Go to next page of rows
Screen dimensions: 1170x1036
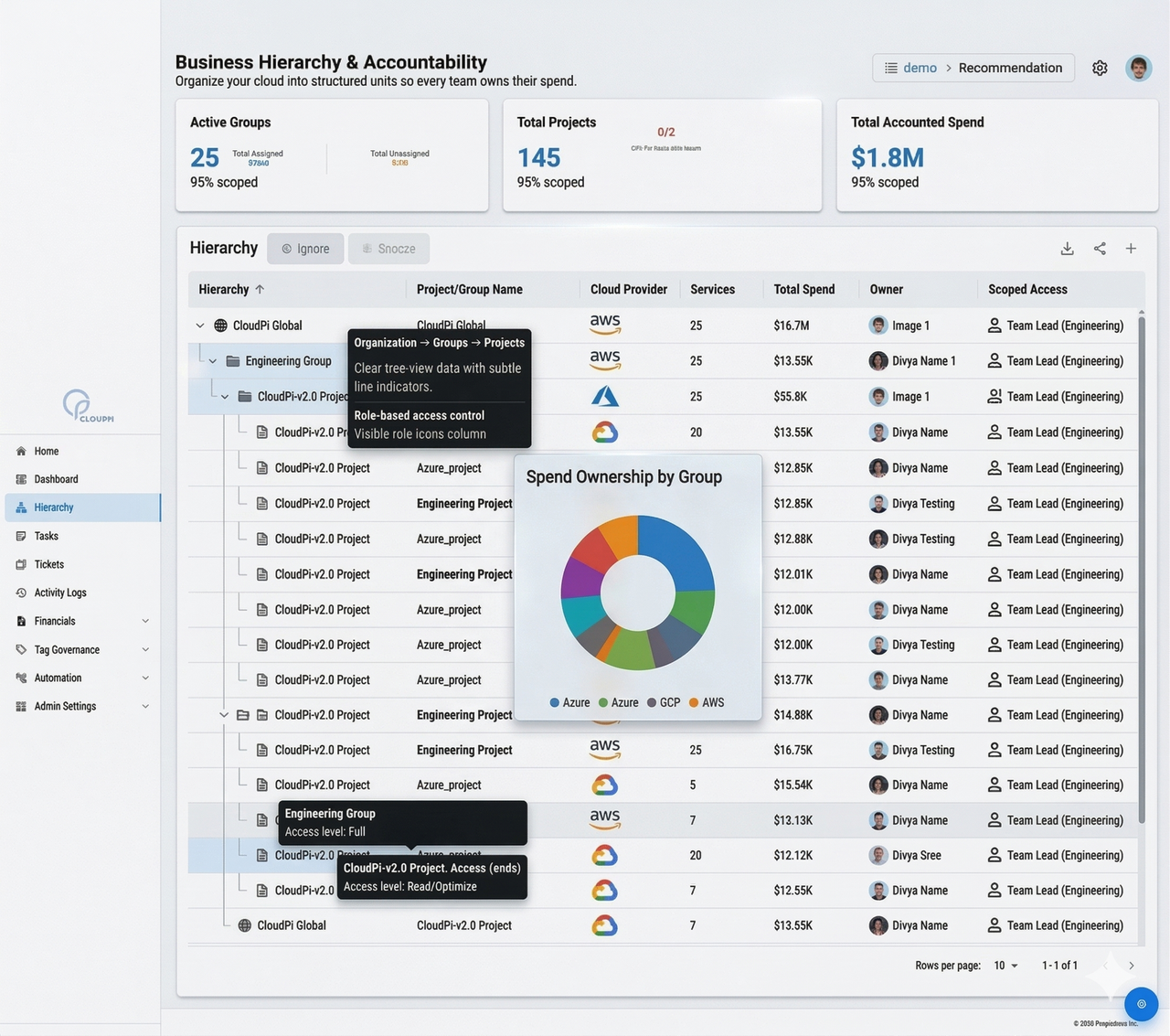point(1132,966)
